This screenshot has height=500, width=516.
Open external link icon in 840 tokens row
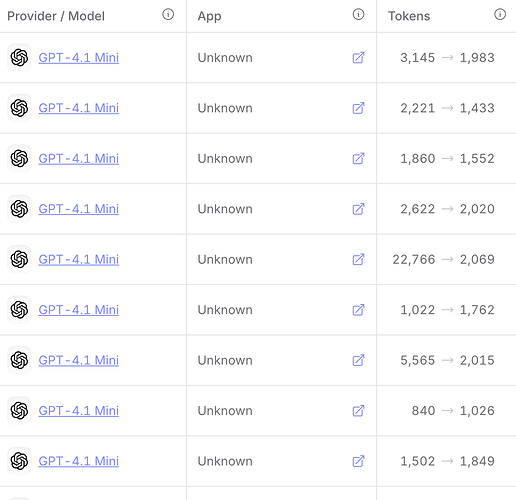358,411
